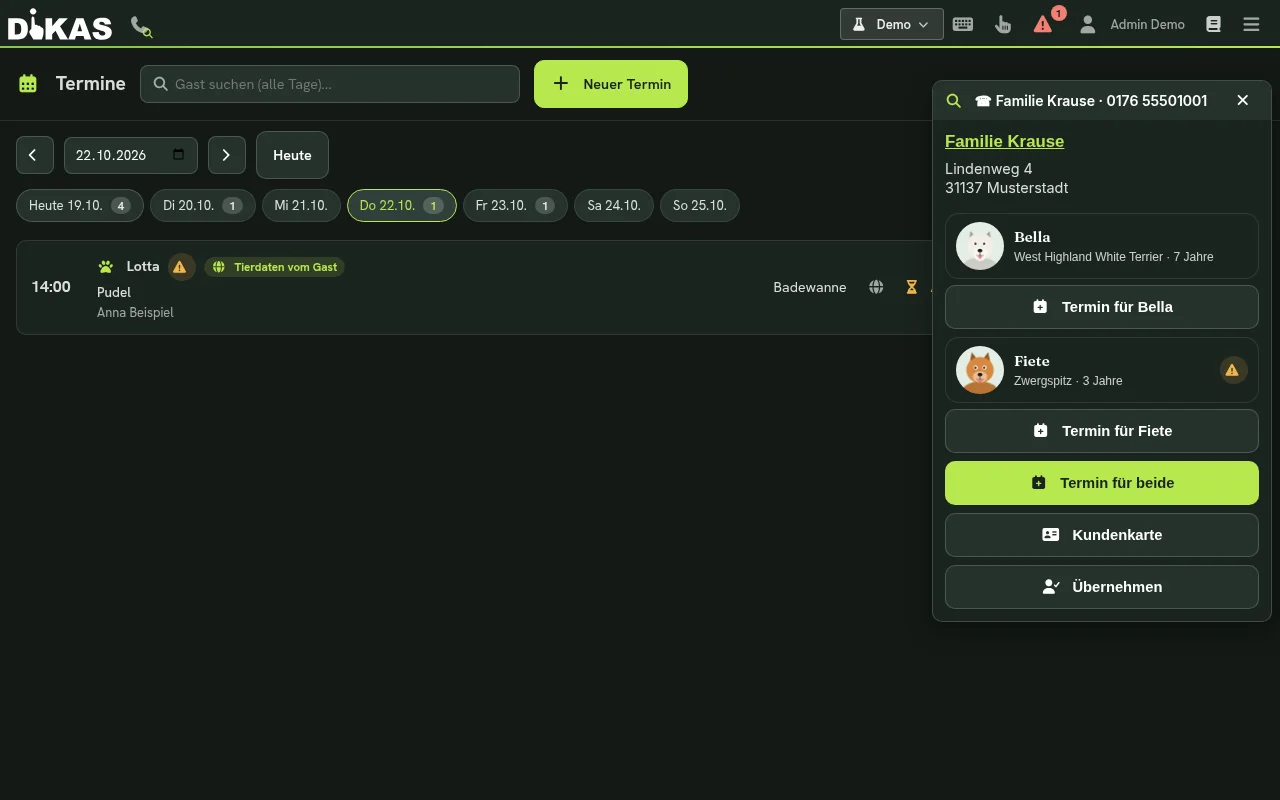
Task: Open the phone search icon beside DIKAS logo
Action: coord(141,26)
